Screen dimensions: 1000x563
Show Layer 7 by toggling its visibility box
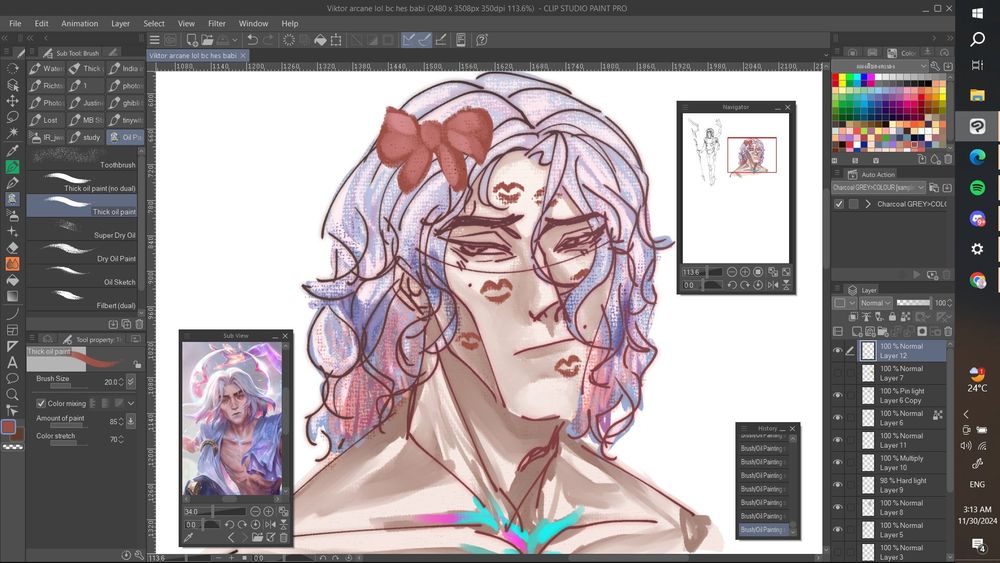click(837, 373)
